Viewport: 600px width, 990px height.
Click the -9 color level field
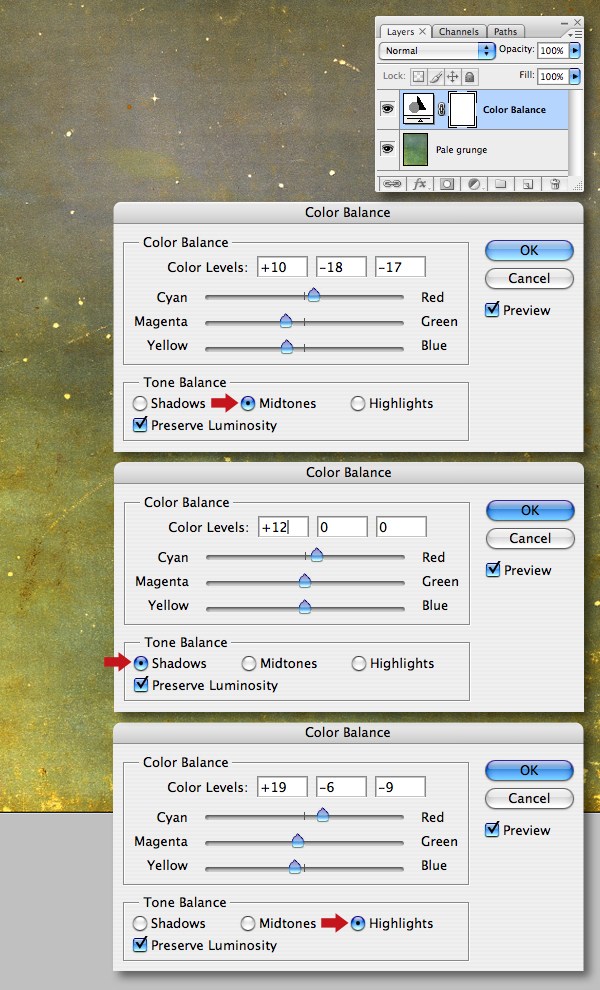tap(400, 787)
